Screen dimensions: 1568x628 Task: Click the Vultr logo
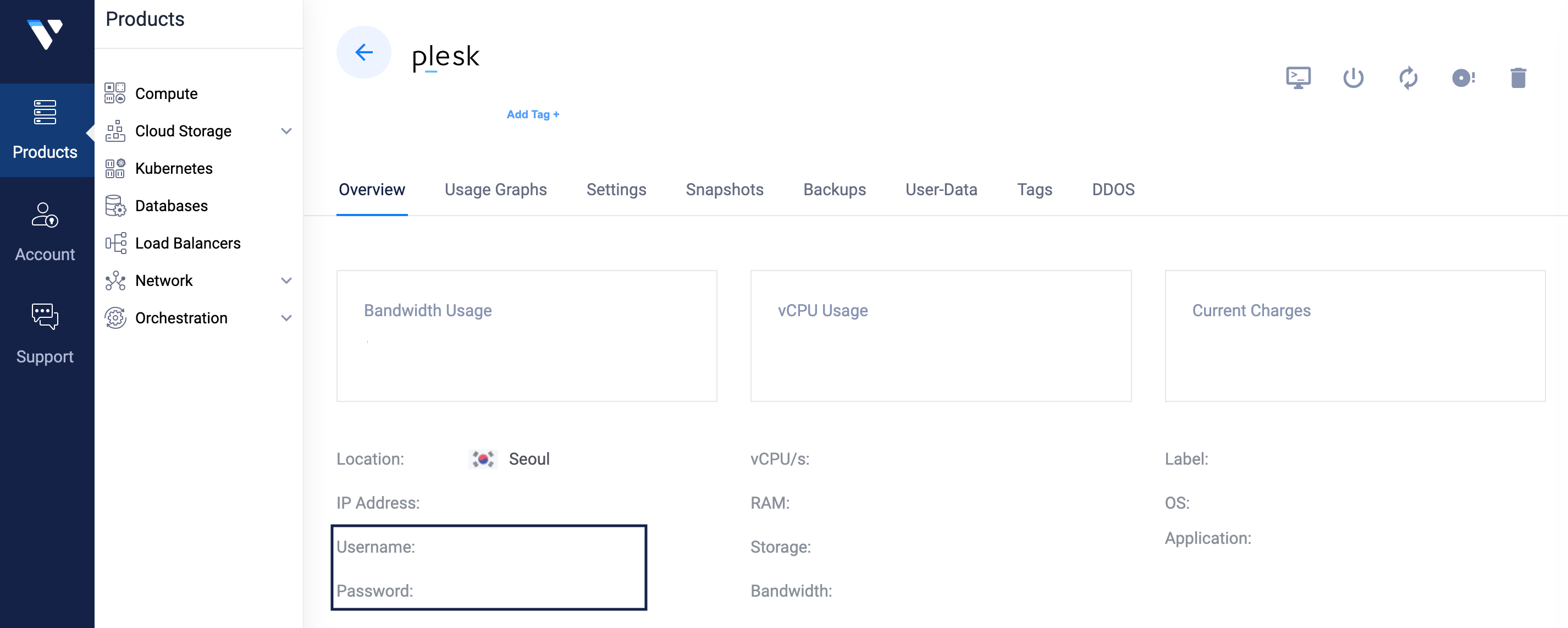pyautogui.click(x=45, y=34)
